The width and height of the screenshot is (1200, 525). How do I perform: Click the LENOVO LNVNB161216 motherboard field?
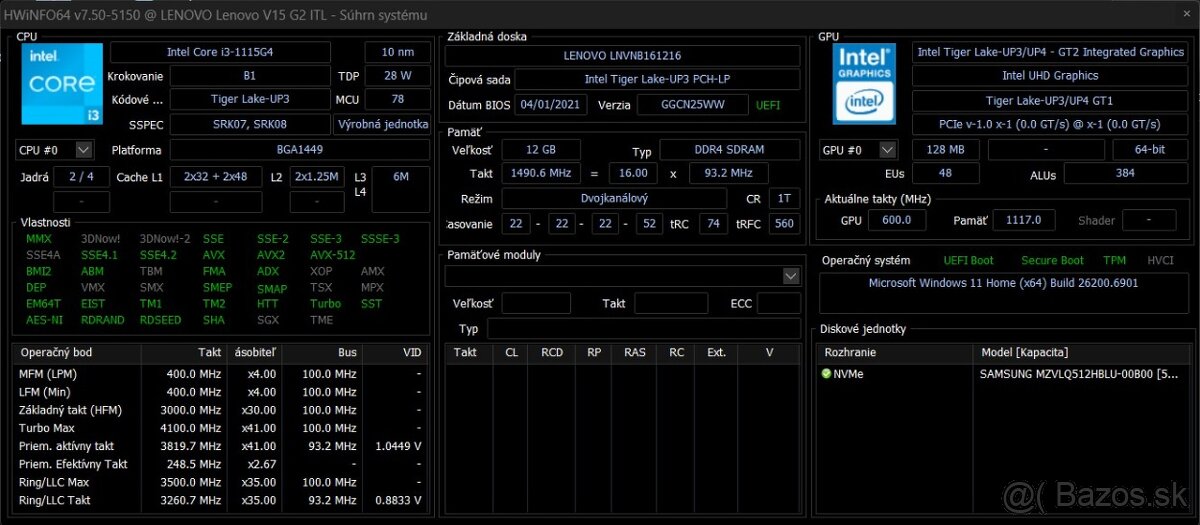(621, 56)
